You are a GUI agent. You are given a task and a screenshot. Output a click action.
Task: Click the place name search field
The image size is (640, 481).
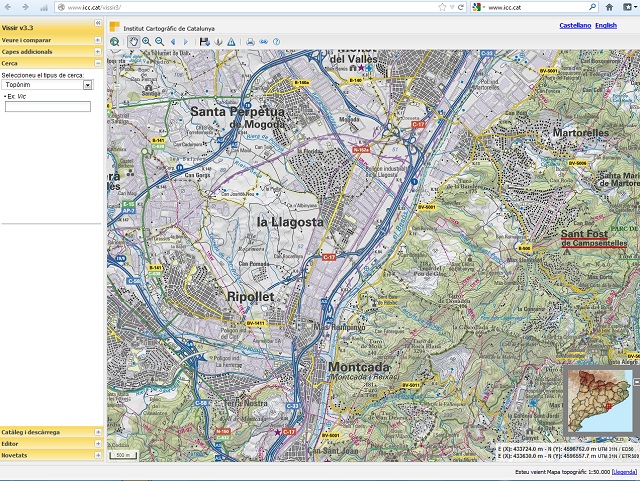48,106
